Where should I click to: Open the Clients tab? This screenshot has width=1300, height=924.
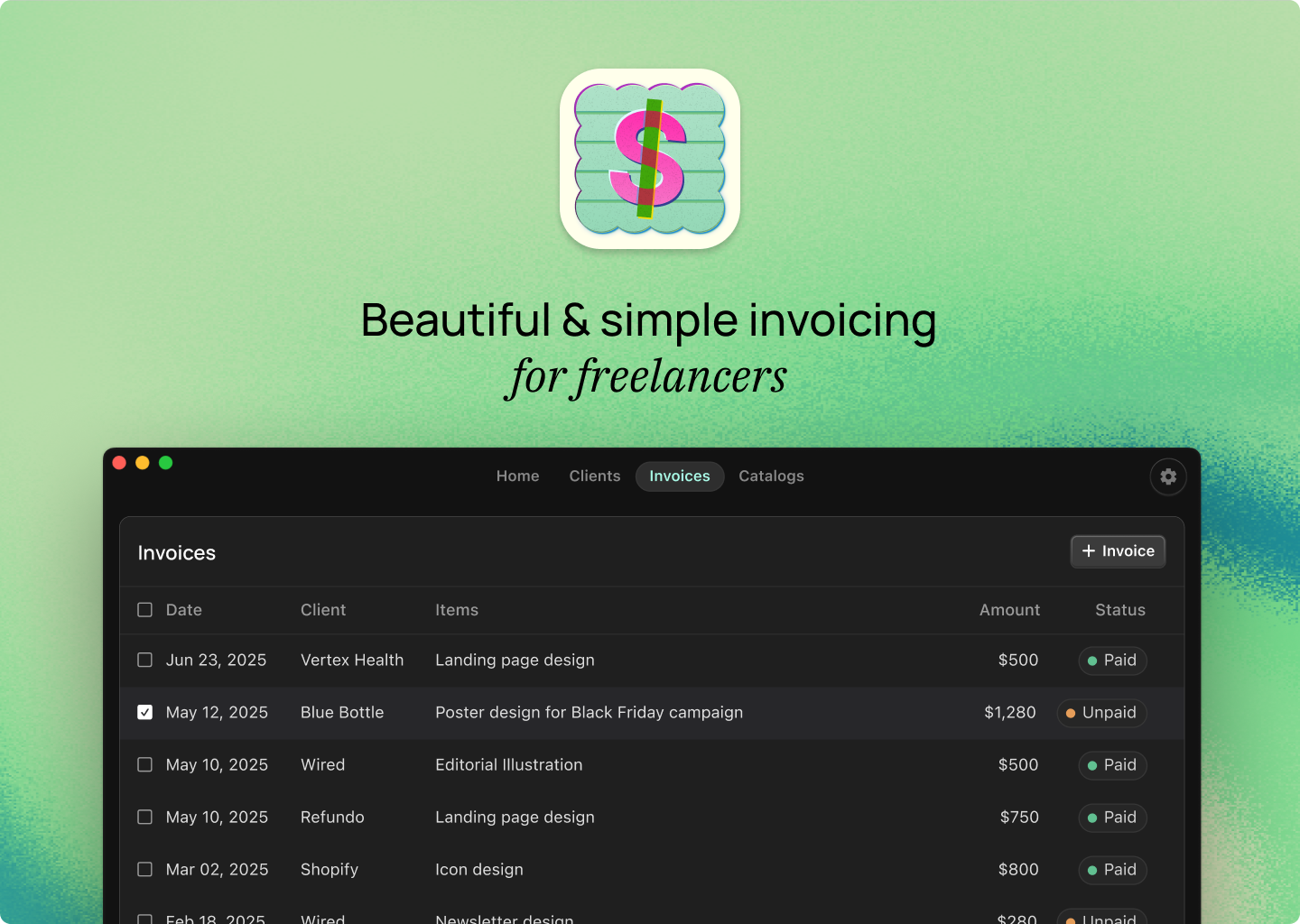click(594, 476)
